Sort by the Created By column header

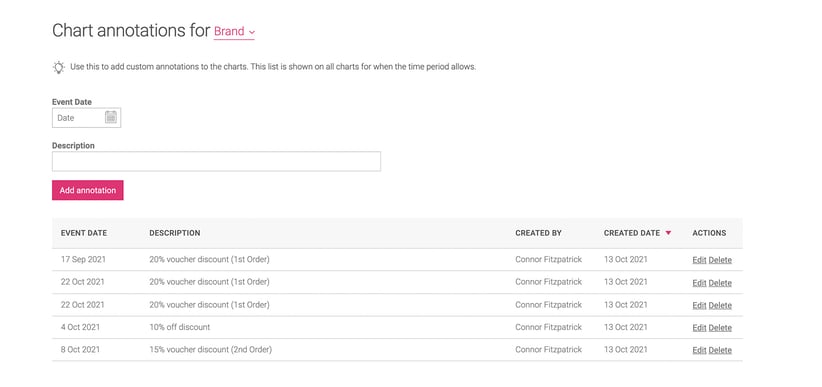(x=538, y=233)
